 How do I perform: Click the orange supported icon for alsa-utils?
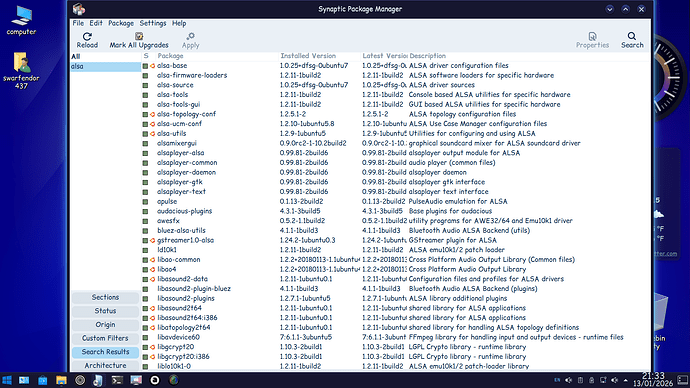152,134
